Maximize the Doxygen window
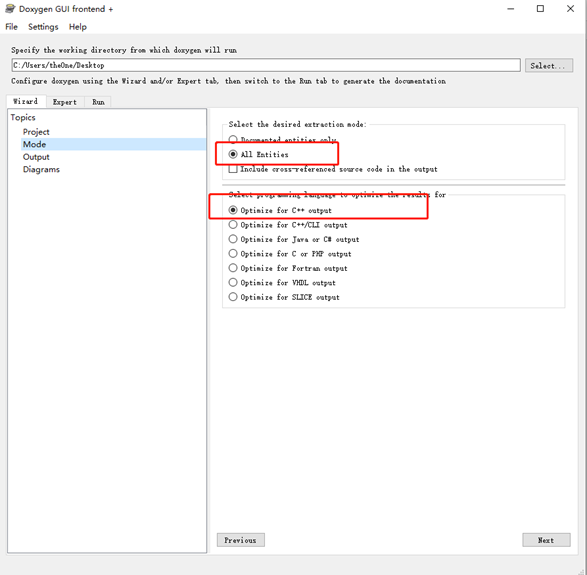The image size is (587, 575). [540, 9]
